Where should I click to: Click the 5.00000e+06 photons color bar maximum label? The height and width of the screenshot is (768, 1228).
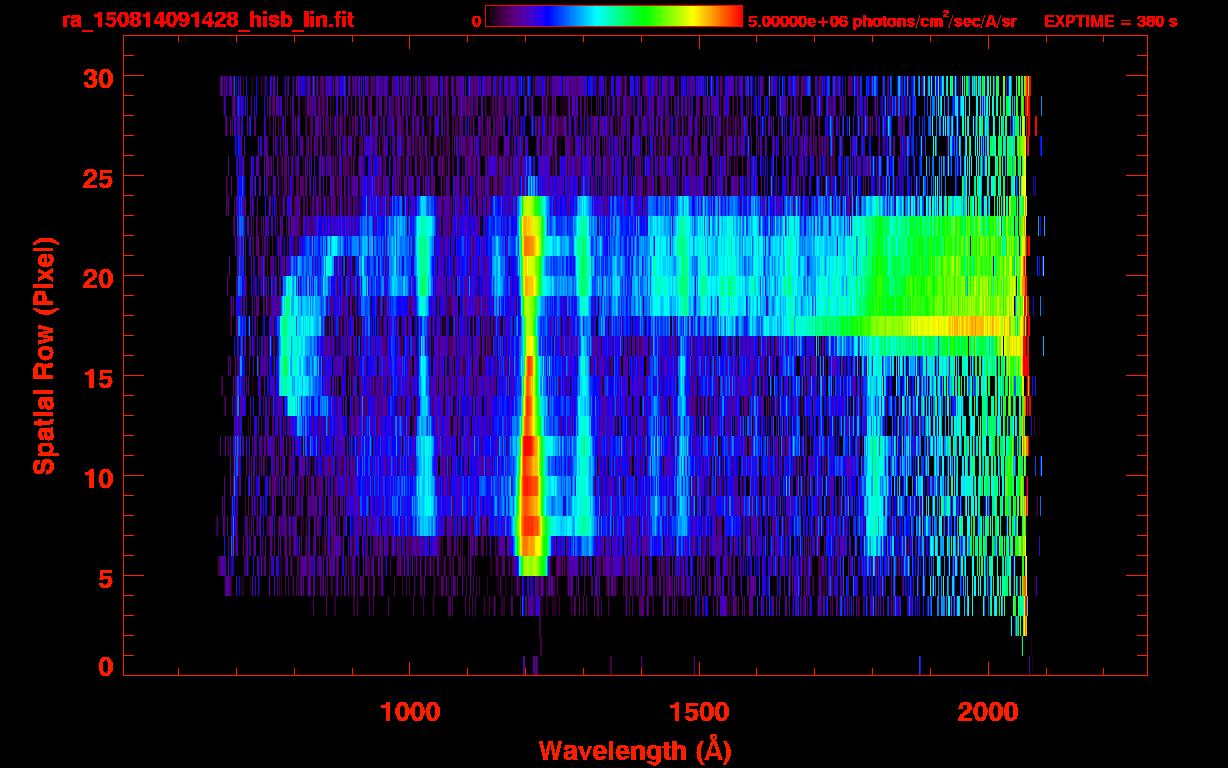[x=882, y=21]
